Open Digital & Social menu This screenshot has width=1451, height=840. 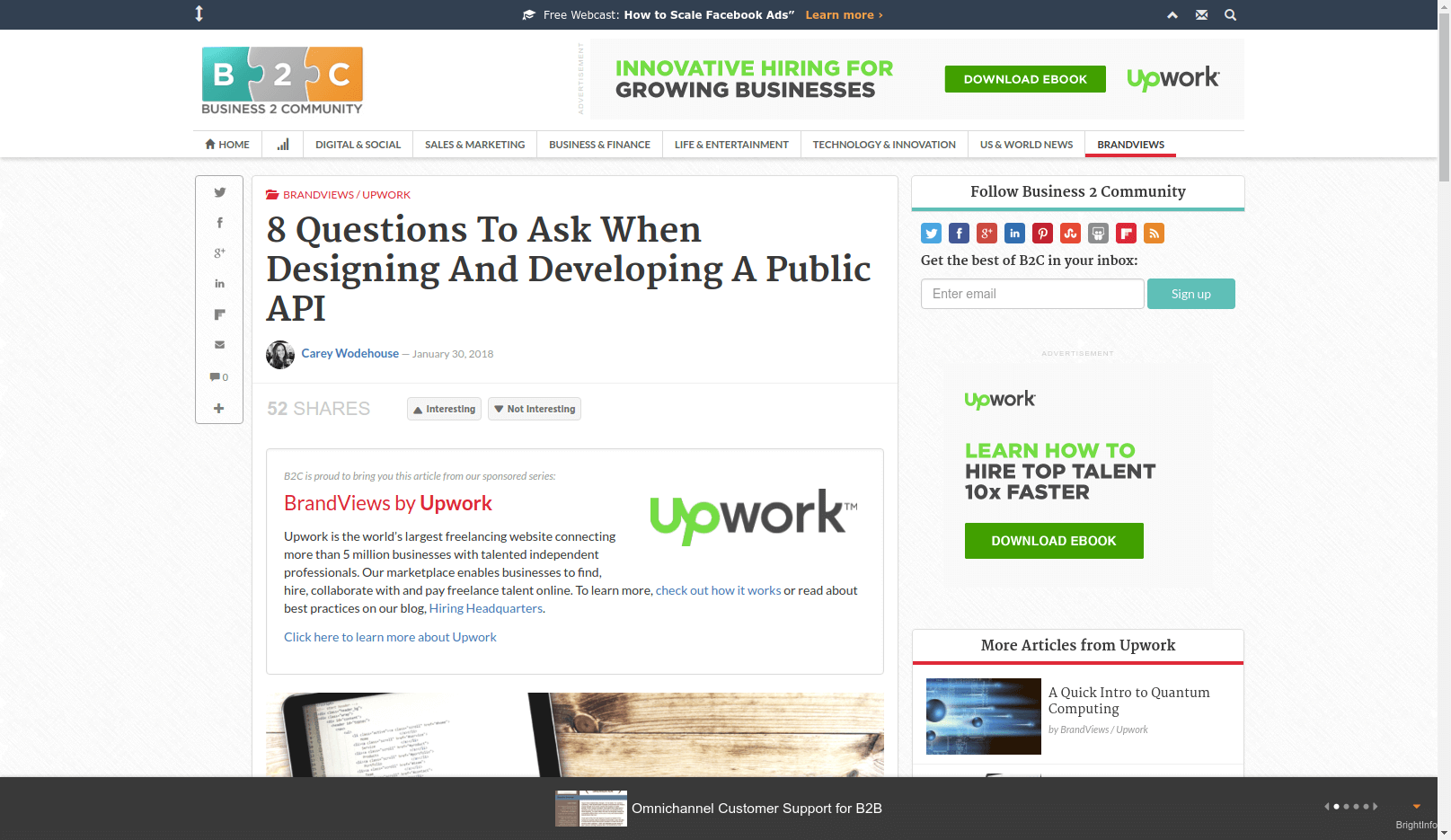point(358,145)
